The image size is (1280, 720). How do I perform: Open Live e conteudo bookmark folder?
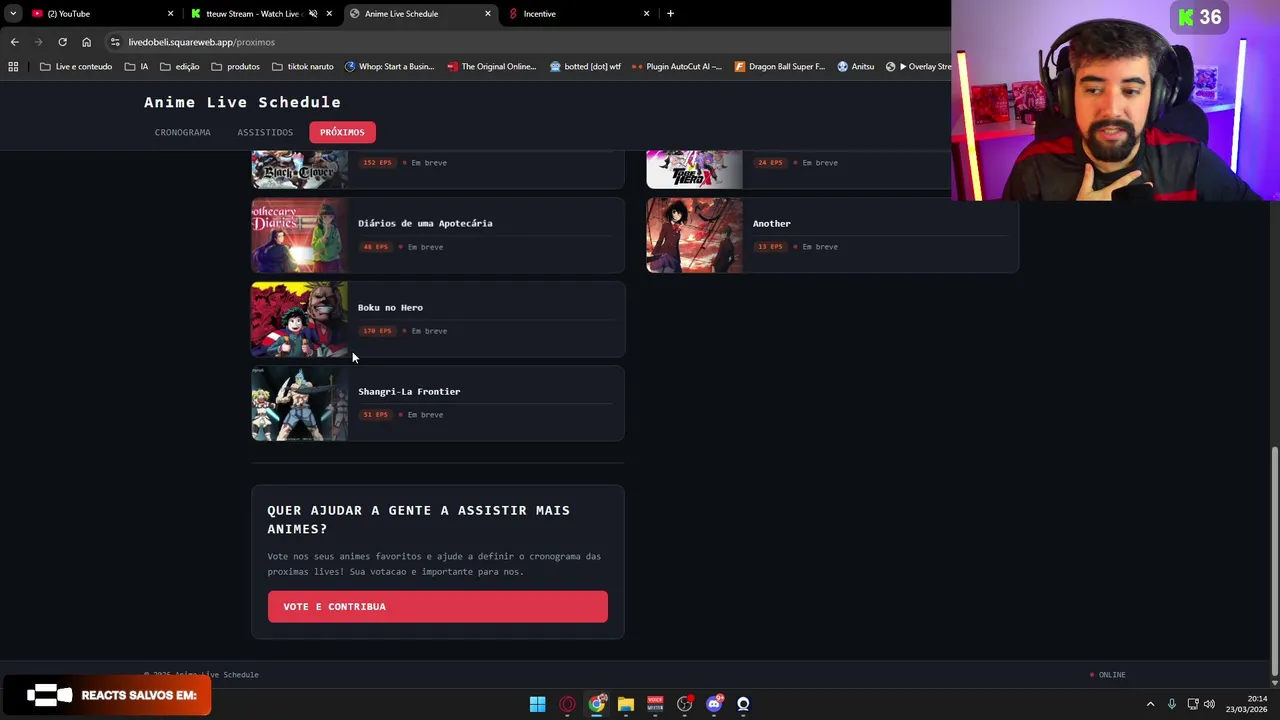tap(76, 67)
